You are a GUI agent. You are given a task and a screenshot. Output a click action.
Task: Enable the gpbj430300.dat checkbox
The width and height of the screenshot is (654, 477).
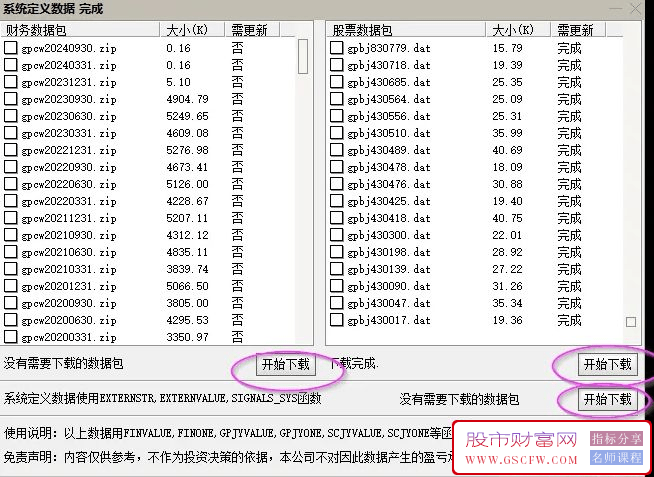point(337,235)
